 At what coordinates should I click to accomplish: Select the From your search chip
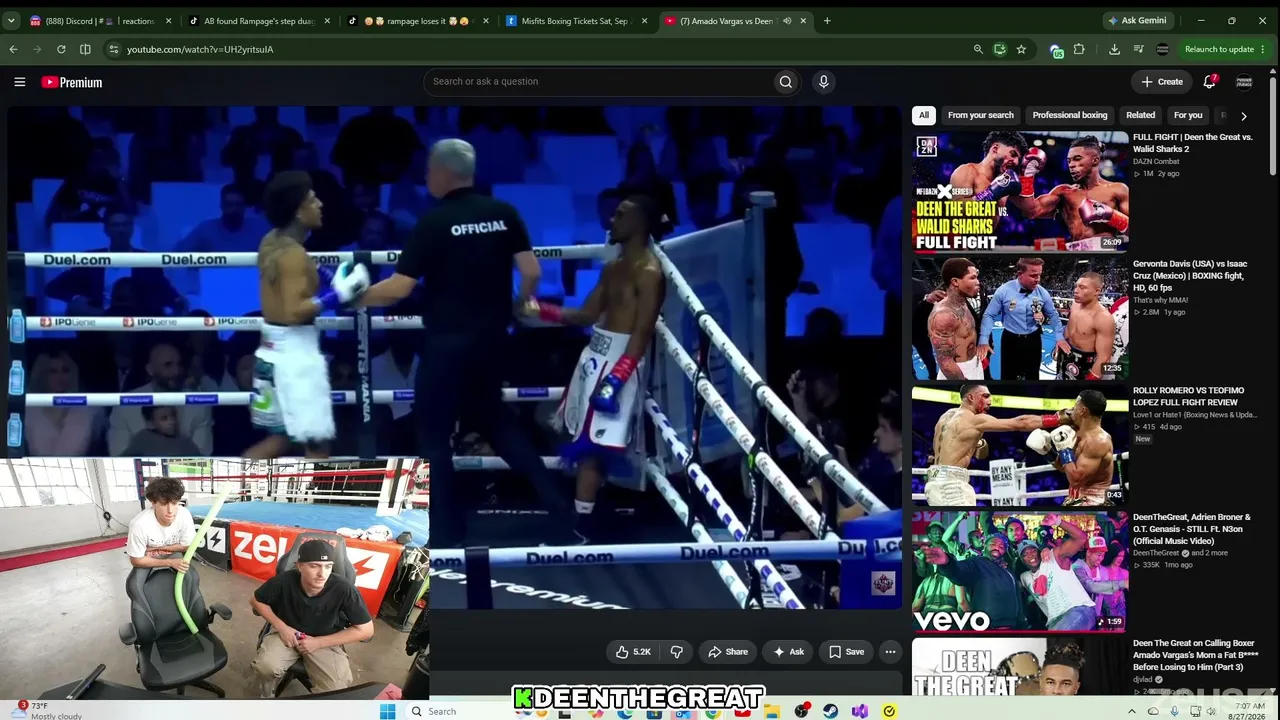click(981, 115)
